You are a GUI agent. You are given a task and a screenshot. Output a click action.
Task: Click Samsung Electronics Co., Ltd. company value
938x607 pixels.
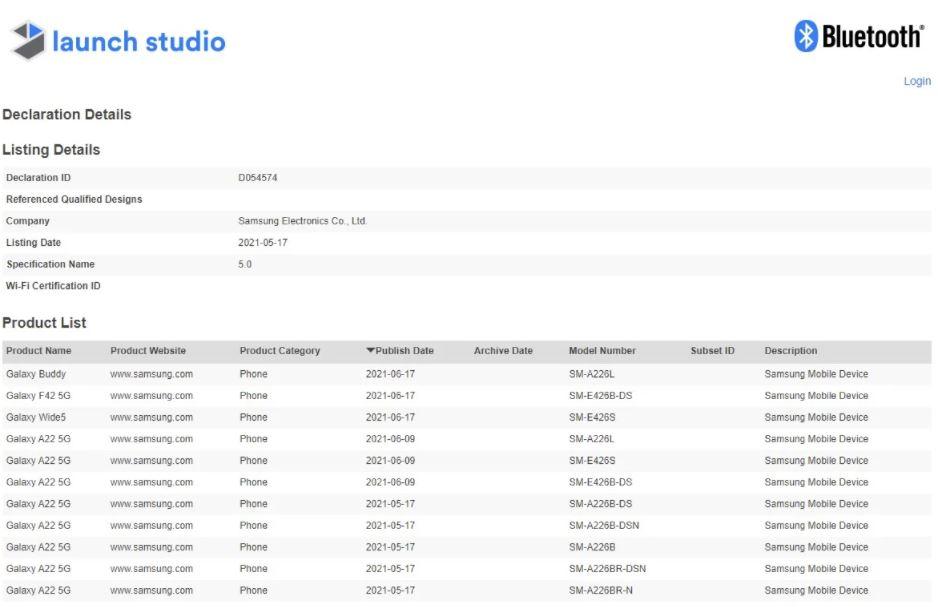(303, 221)
